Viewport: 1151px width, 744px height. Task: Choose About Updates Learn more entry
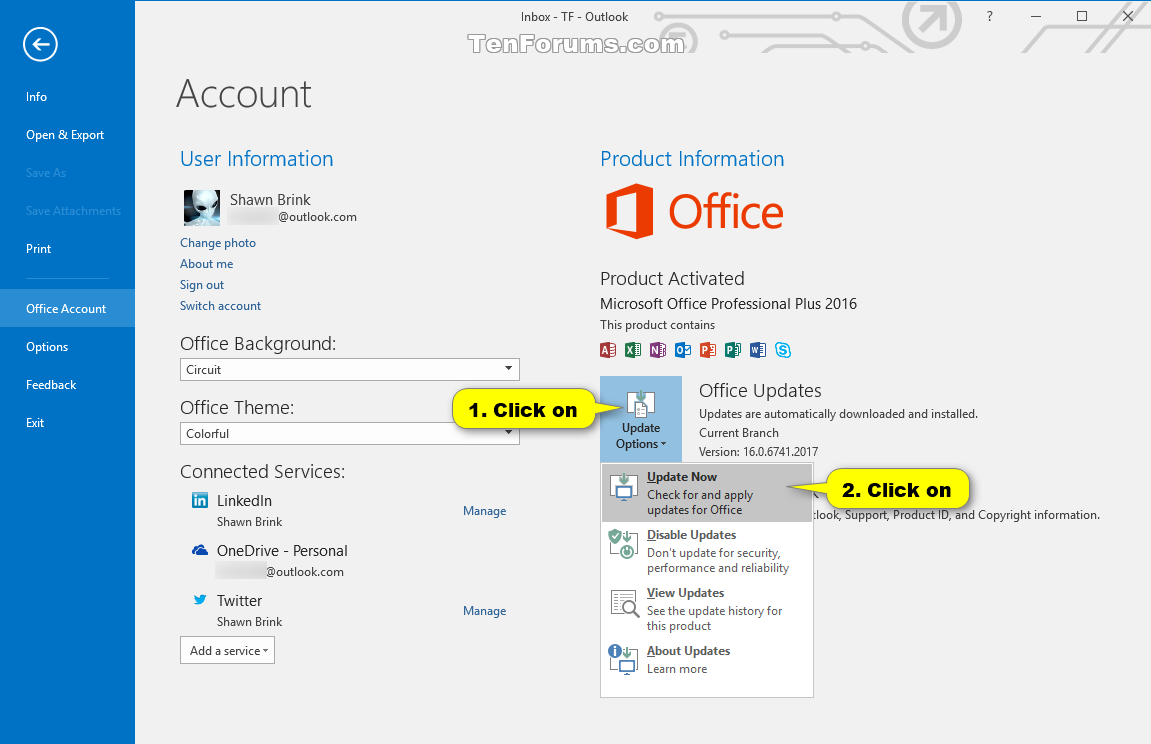707,659
